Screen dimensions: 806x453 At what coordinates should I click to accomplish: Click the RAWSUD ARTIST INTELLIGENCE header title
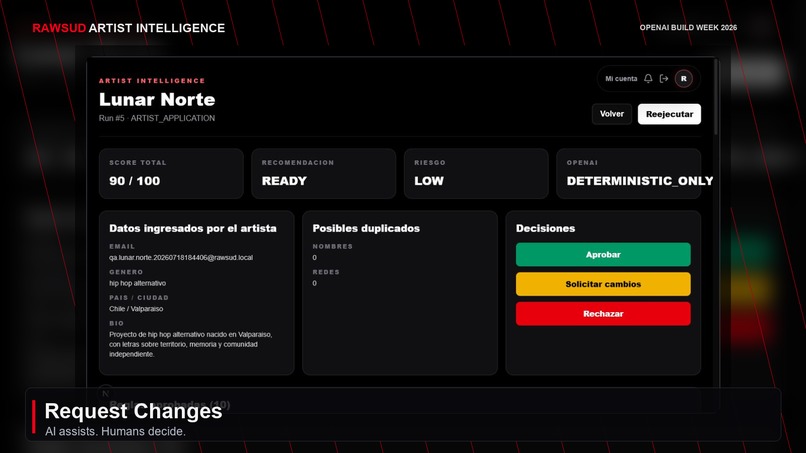coord(129,28)
